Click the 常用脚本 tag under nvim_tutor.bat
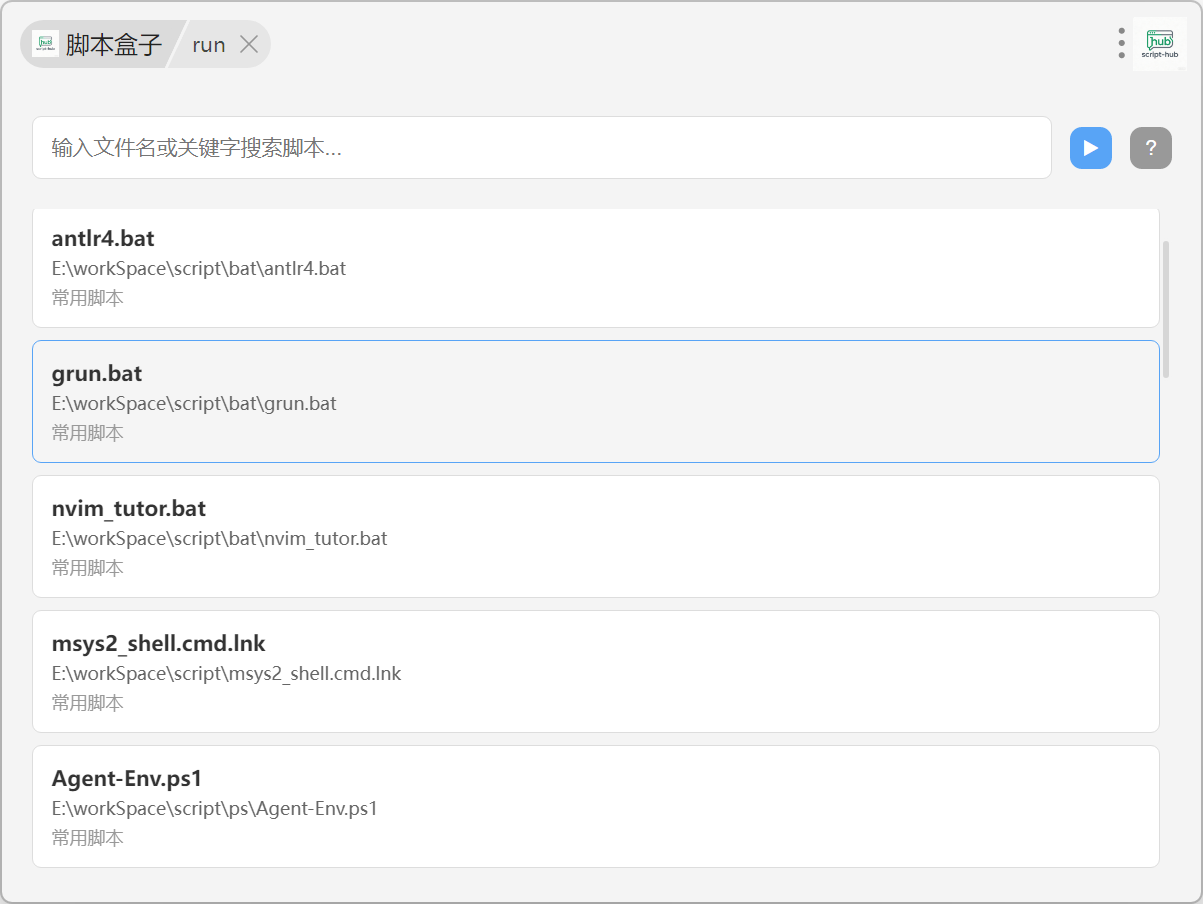Screen dimensions: 1203x904 pos(88,568)
